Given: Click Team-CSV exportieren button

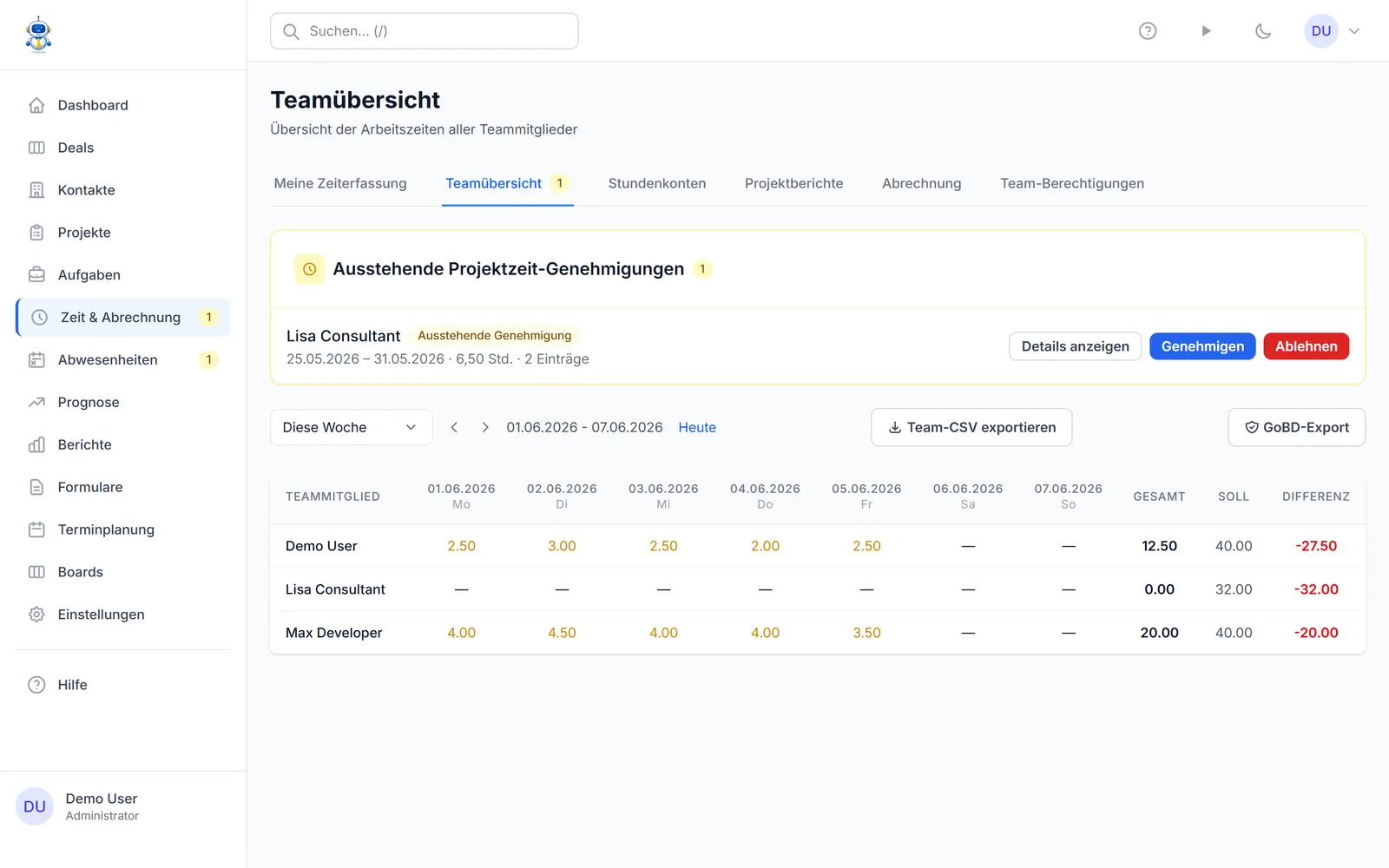Looking at the screenshot, I should tap(971, 427).
